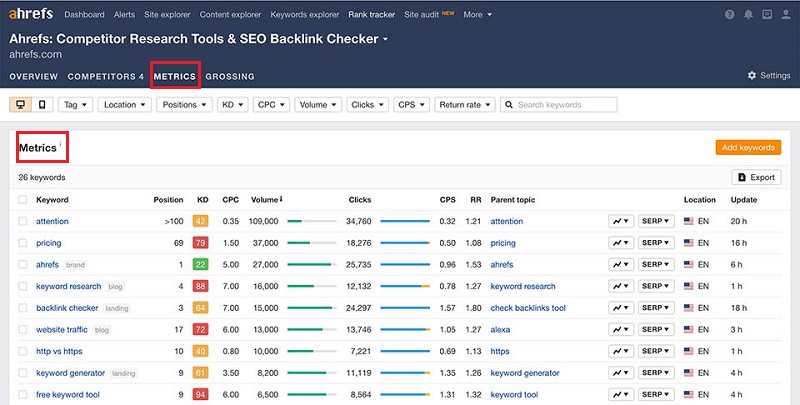Click the search magnifier icon
Viewport: 800px width, 405px height.
tap(509, 105)
